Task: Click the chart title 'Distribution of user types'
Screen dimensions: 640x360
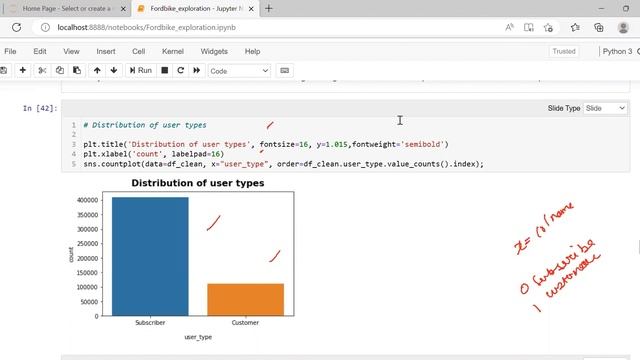Action: tap(198, 183)
